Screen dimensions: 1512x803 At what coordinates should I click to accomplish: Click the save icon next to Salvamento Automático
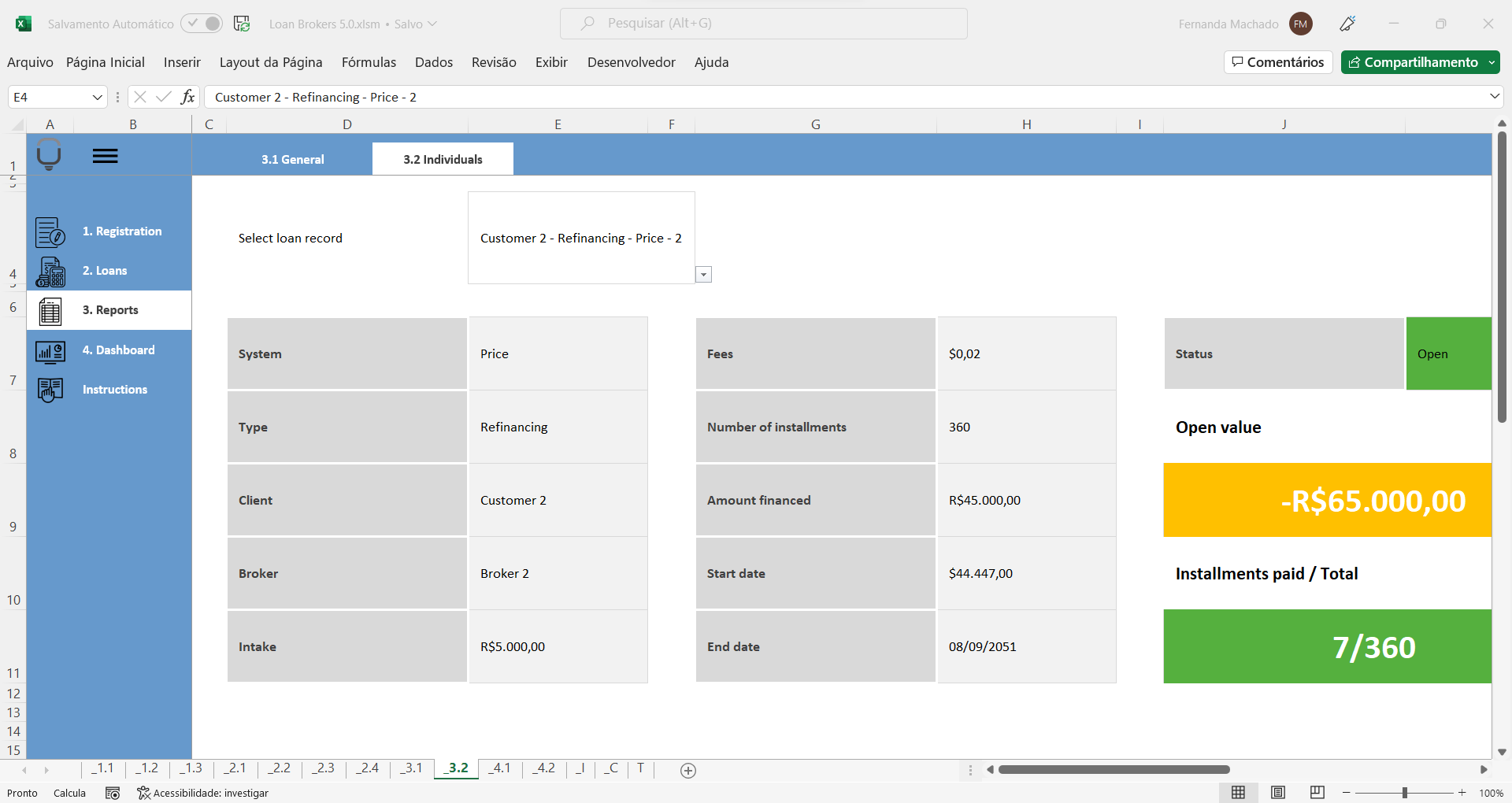(242, 24)
